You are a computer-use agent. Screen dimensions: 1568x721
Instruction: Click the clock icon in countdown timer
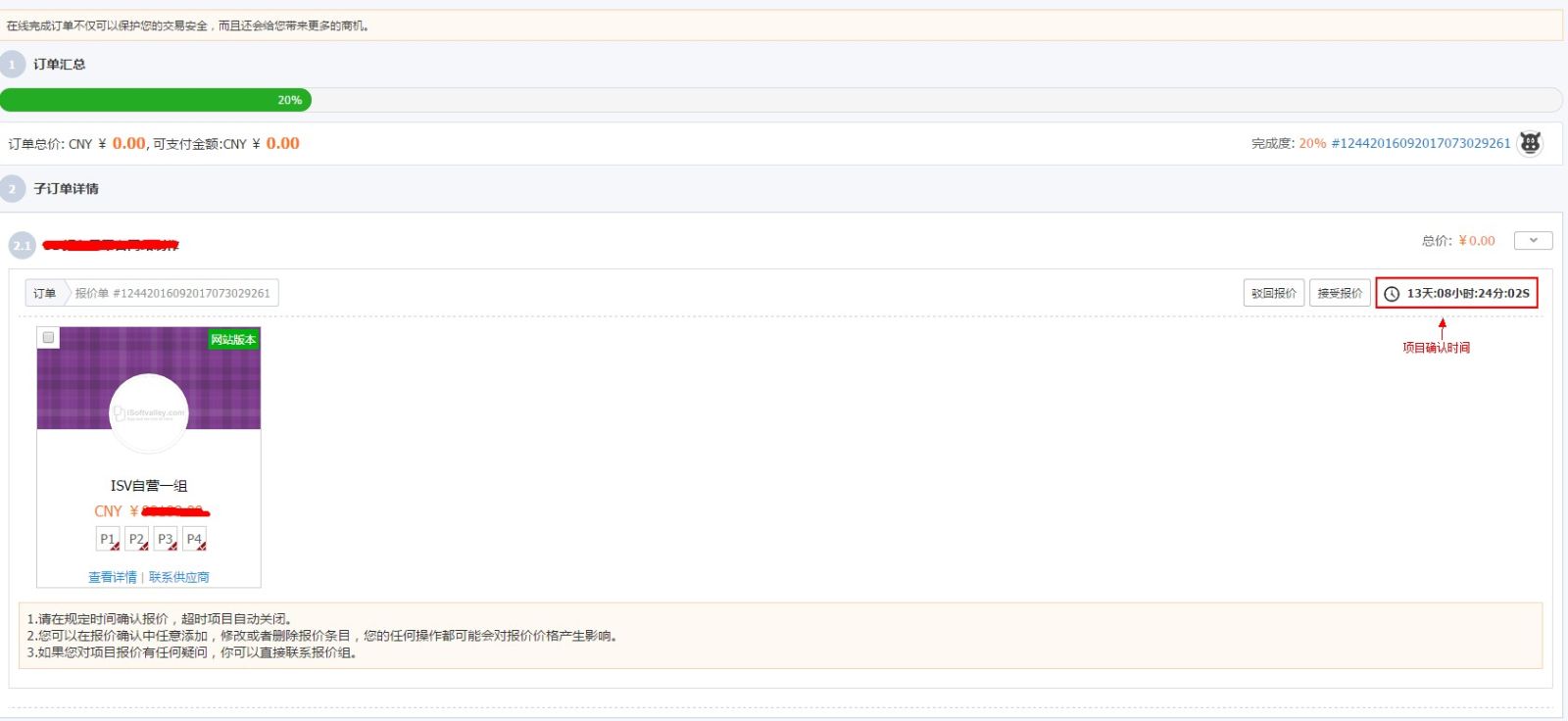click(1391, 294)
